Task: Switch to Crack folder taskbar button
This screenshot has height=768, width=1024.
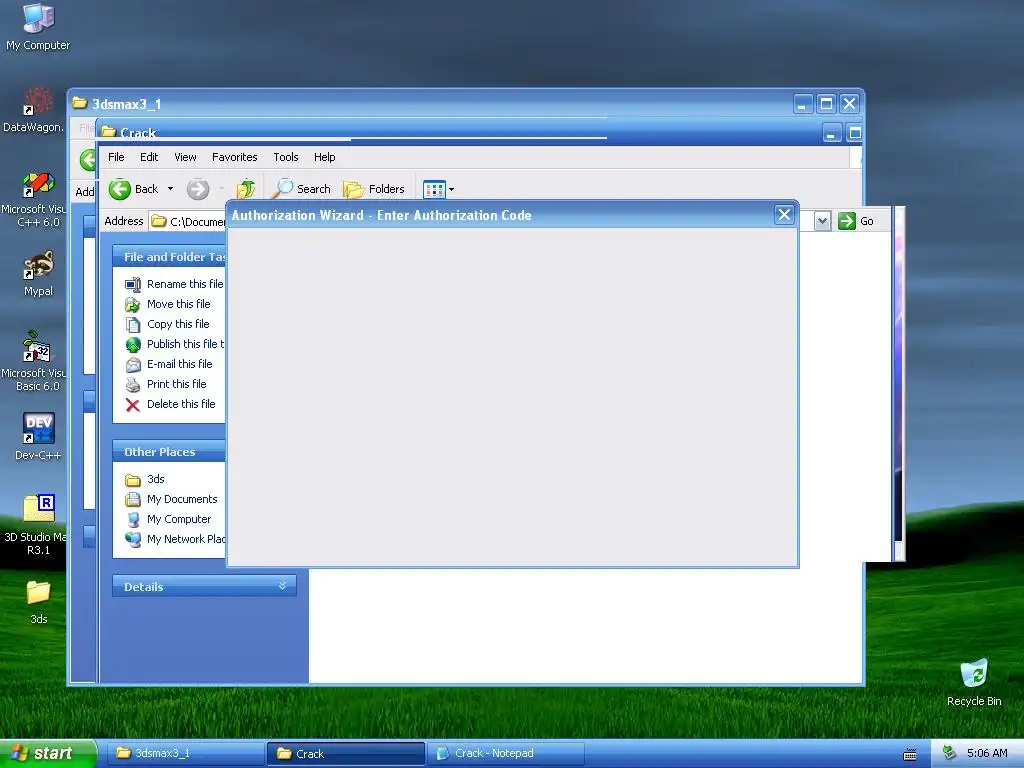Action: pyautogui.click(x=346, y=754)
